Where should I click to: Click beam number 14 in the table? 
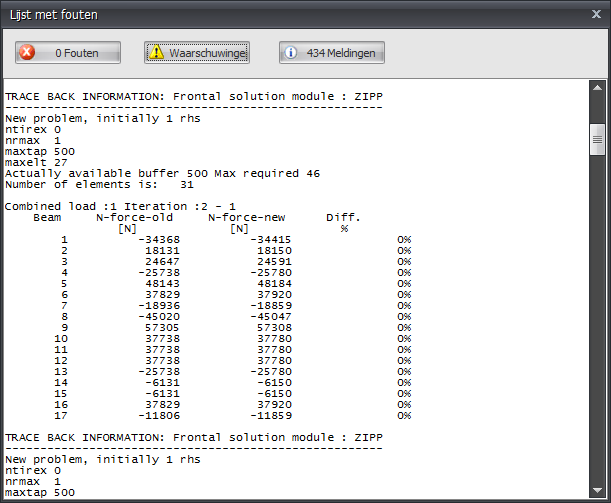61,383
